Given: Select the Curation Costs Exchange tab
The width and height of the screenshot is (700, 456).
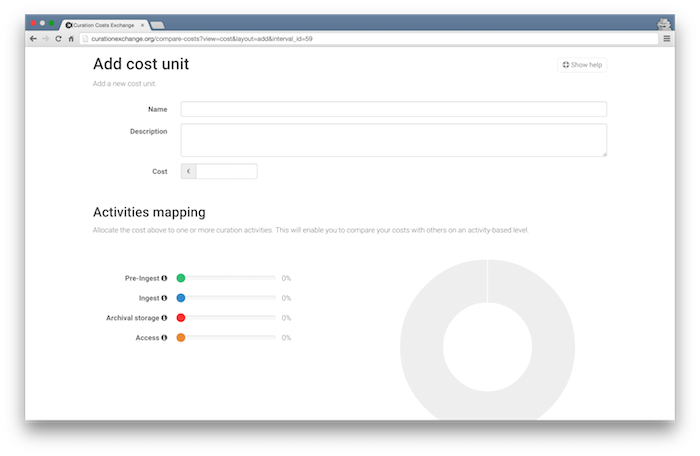Looking at the screenshot, I should [103, 24].
